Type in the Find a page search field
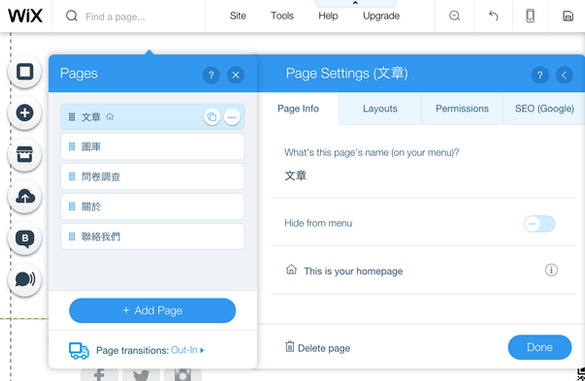Viewport: 585px width, 381px height. click(x=129, y=16)
